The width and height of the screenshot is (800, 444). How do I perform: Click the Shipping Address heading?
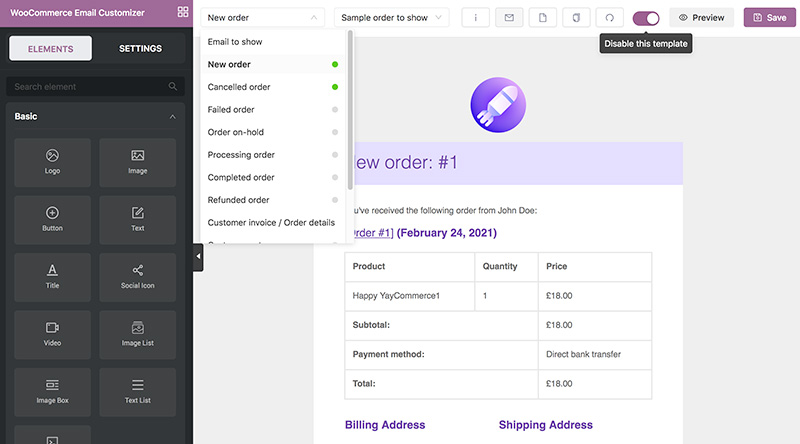pyautogui.click(x=545, y=425)
